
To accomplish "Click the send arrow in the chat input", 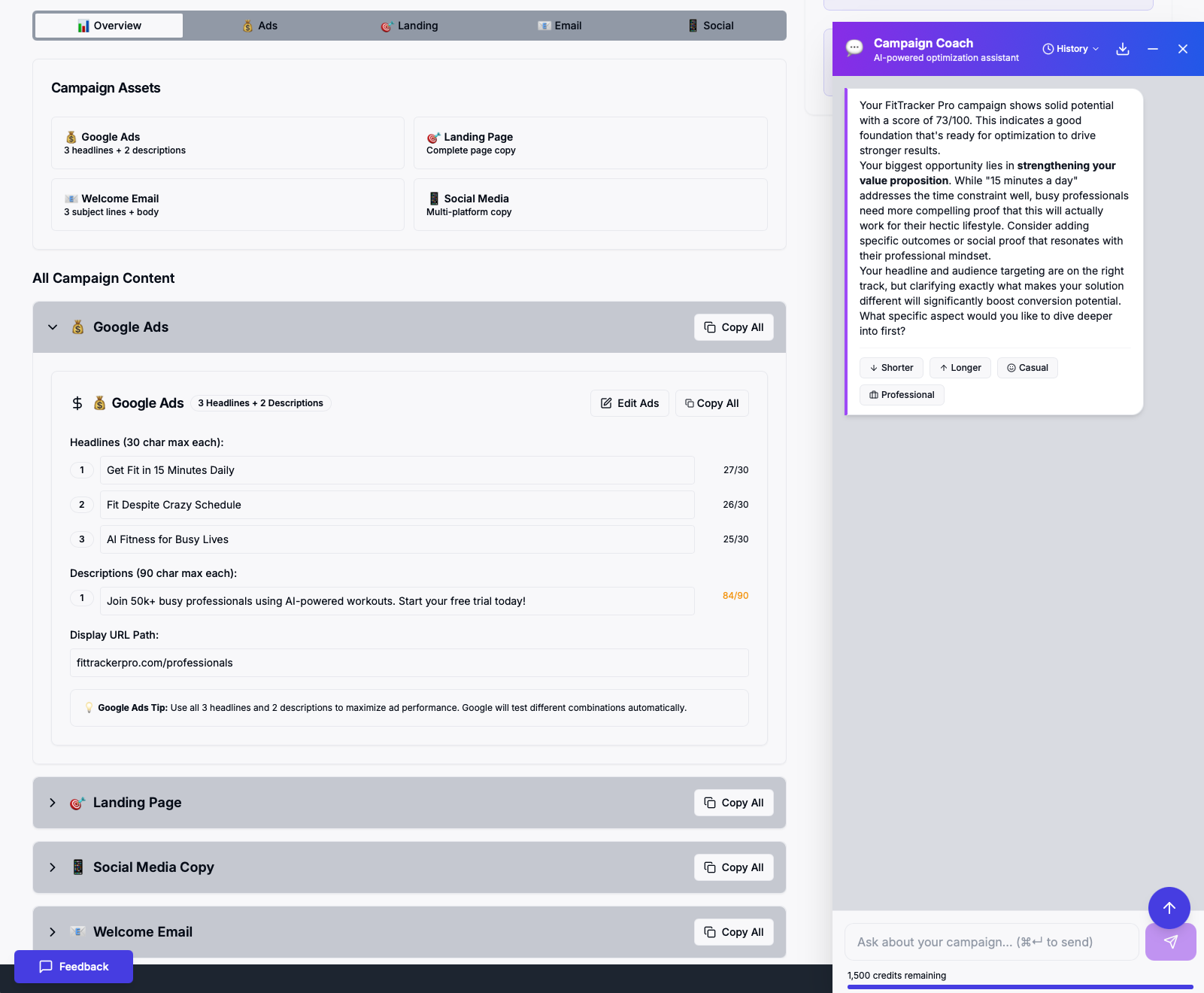I will 1170,941.
